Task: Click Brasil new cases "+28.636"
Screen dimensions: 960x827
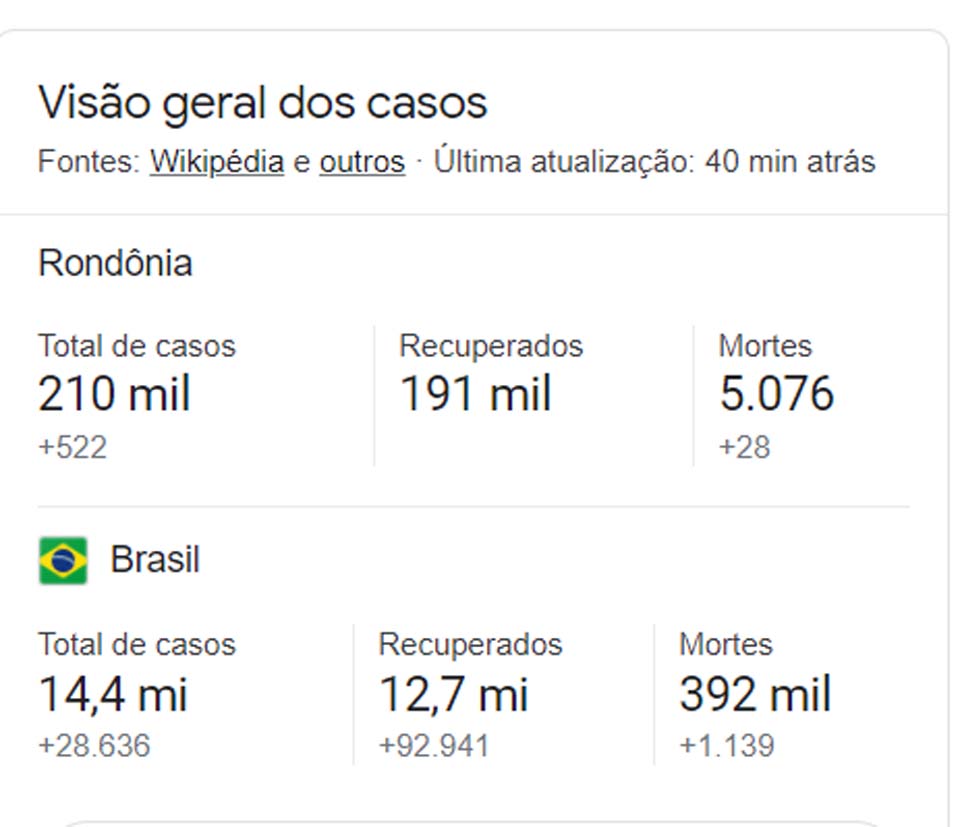Action: coord(94,746)
